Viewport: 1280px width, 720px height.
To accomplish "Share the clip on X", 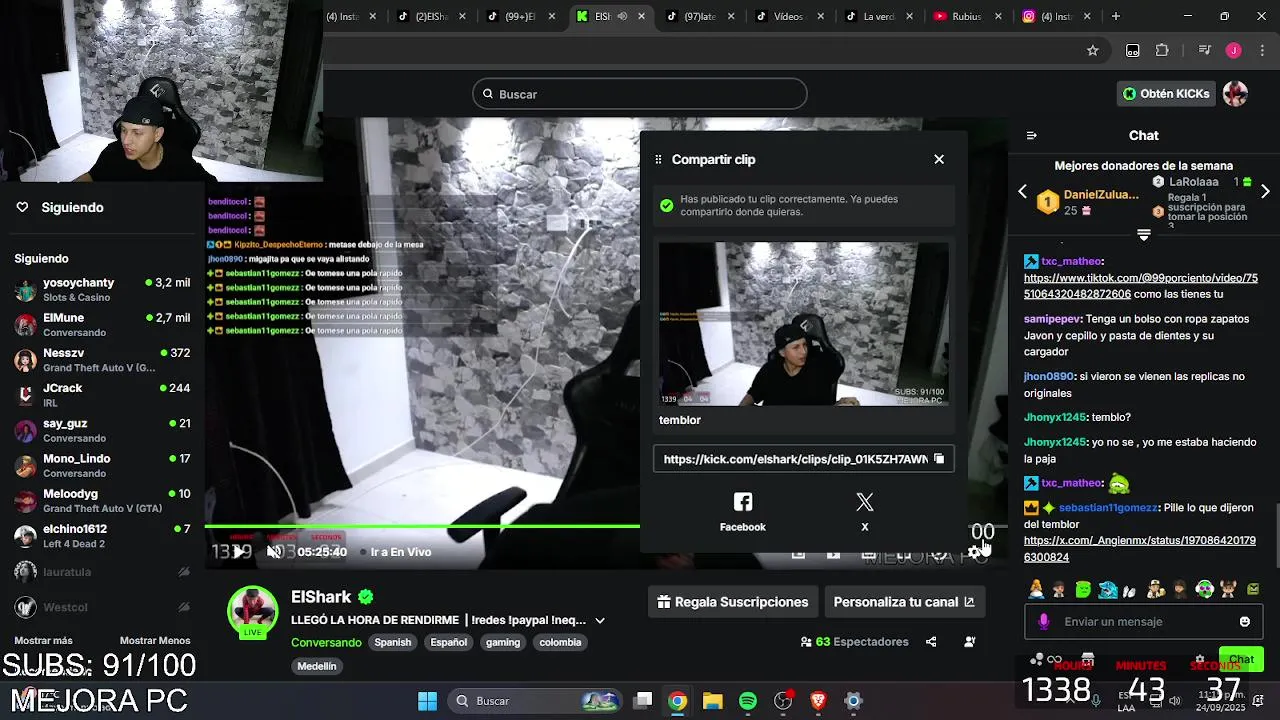I will [865, 512].
